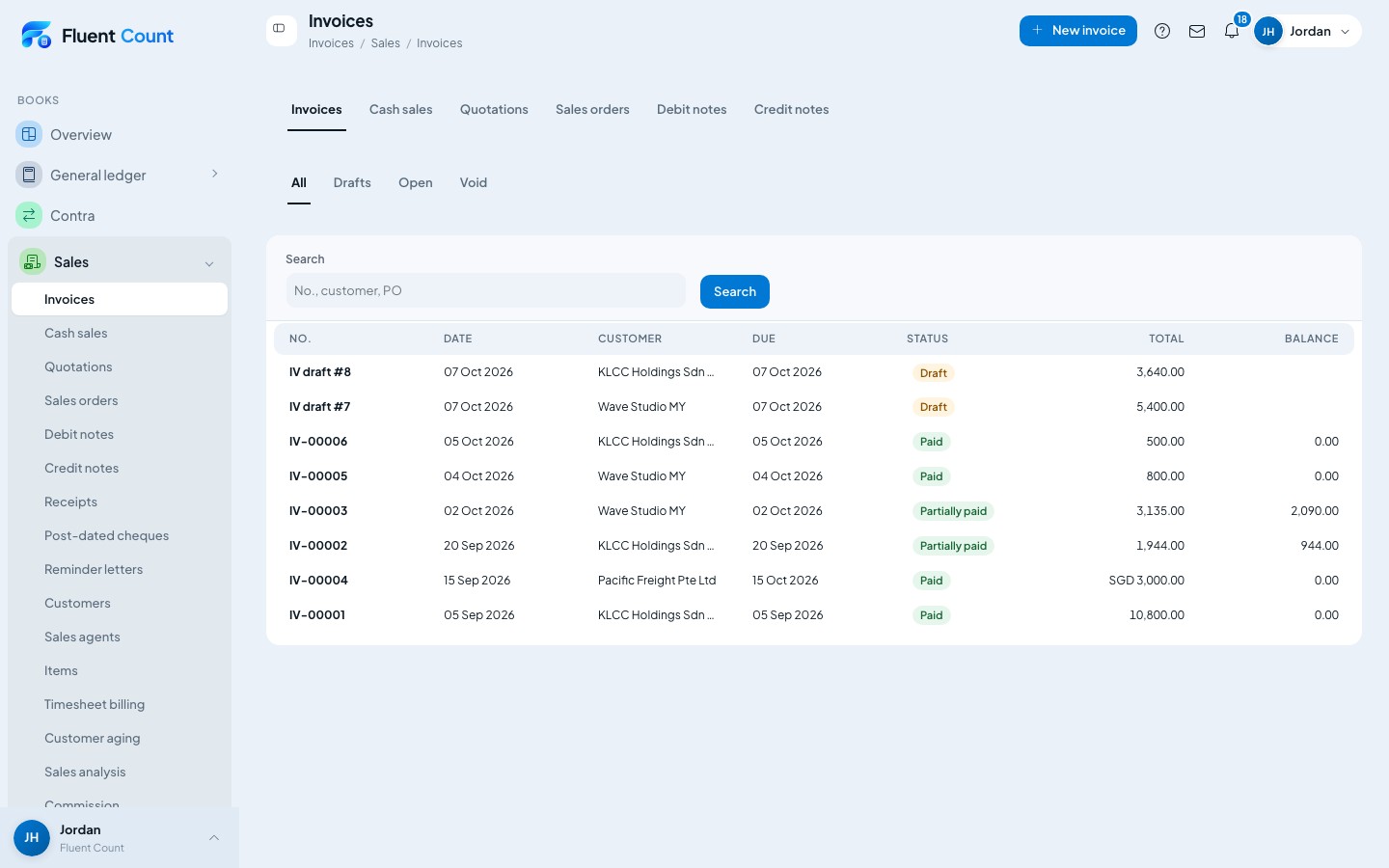Click the JH avatar in the header
Viewport: 1389px width, 868px height.
tap(1268, 31)
